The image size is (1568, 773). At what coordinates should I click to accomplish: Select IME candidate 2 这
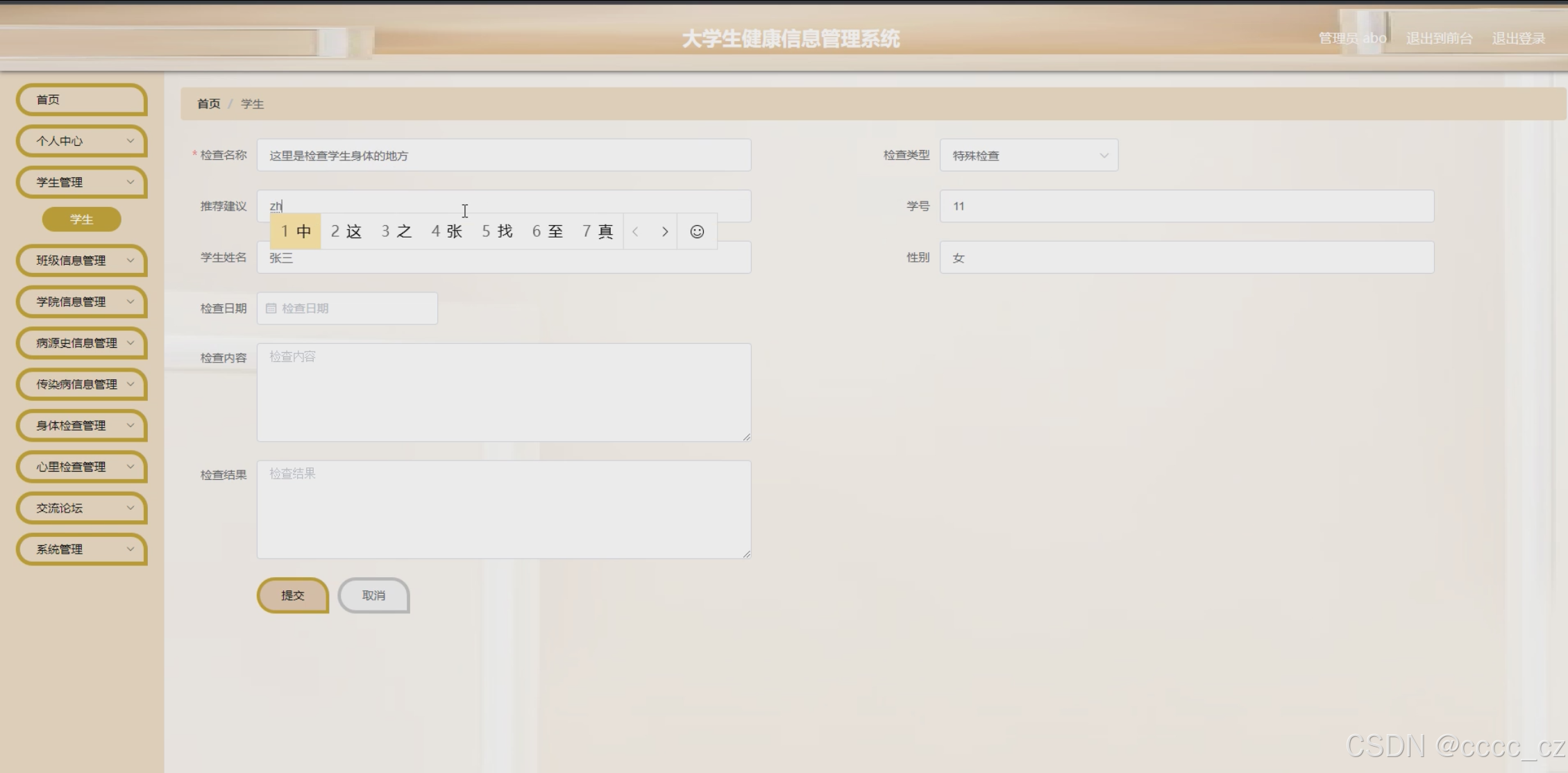coord(346,231)
